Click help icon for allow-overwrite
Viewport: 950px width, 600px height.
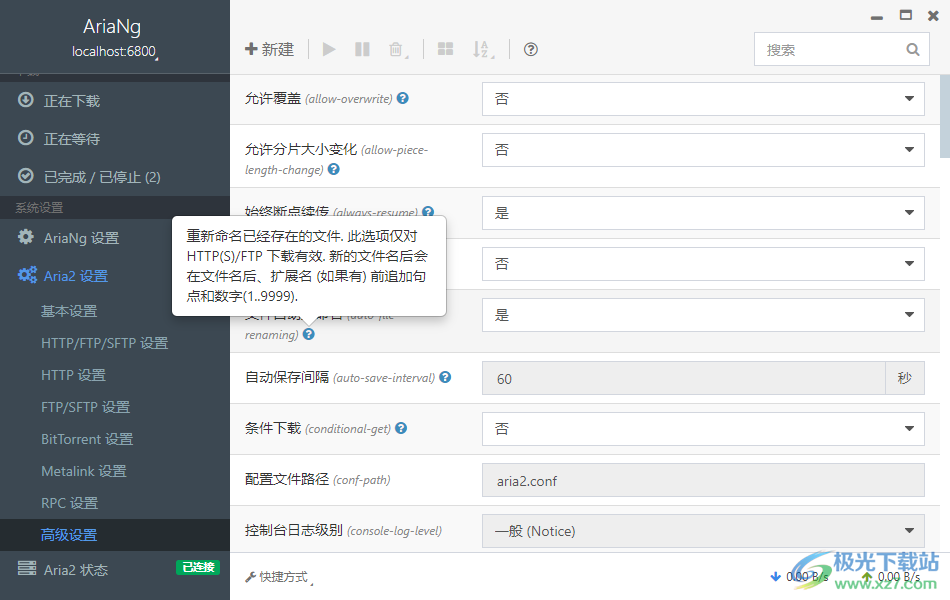[x=403, y=98]
